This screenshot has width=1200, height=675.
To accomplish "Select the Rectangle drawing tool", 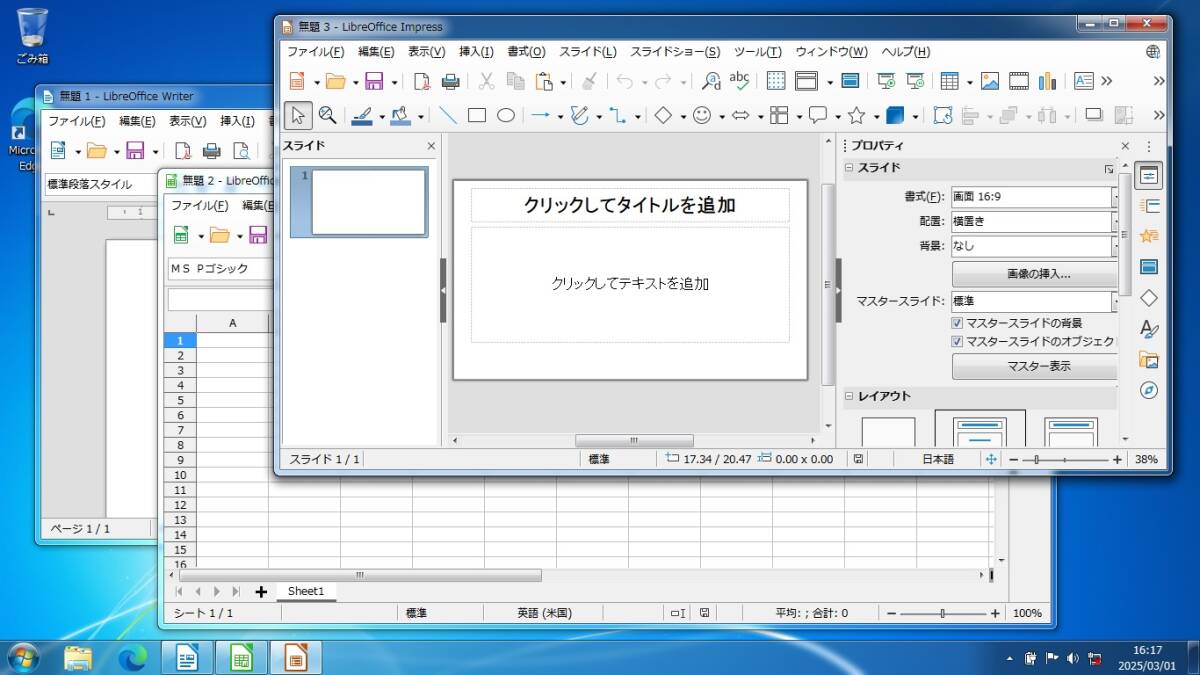I will (477, 115).
